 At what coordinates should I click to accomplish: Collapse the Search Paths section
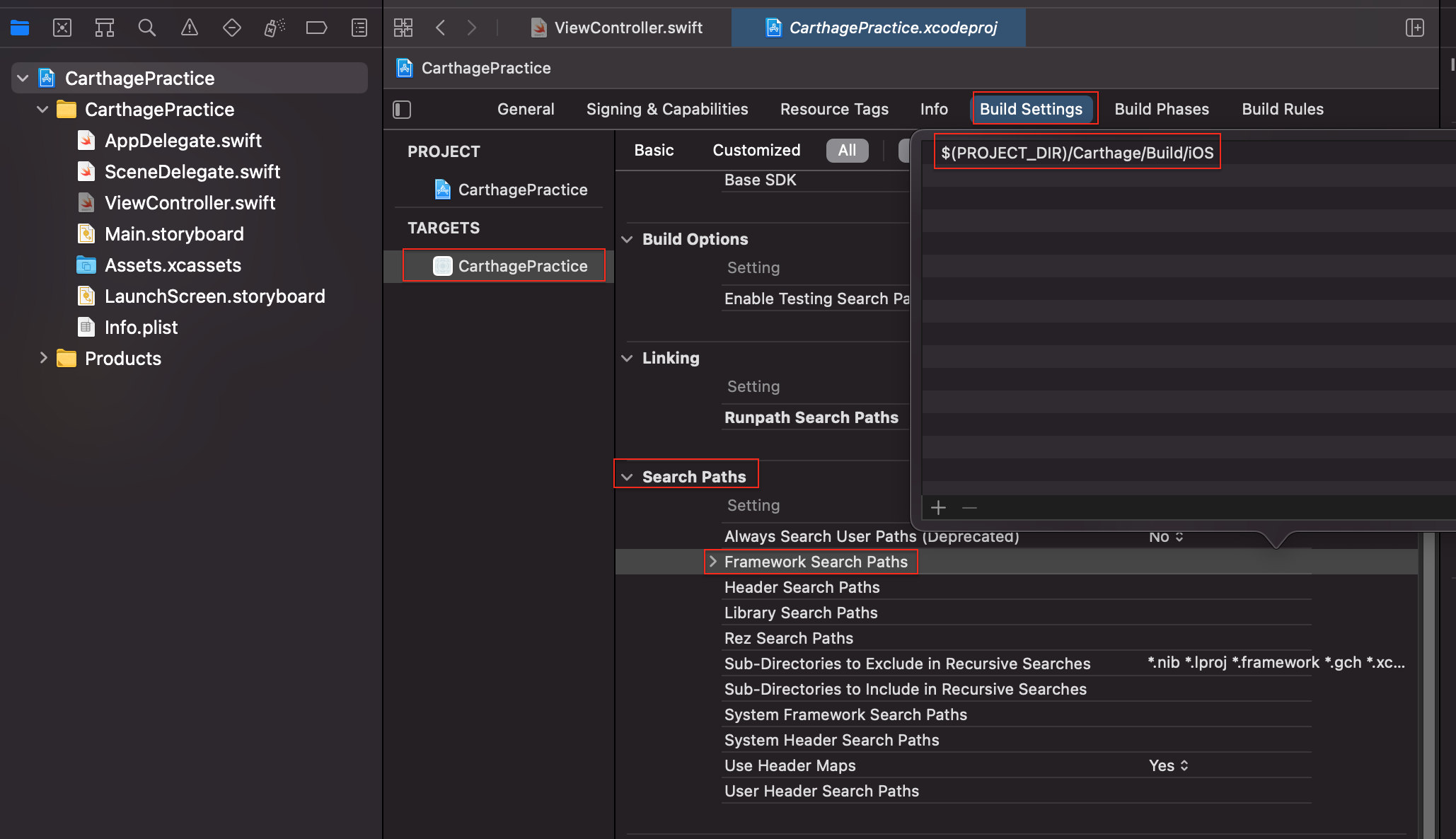[627, 477]
